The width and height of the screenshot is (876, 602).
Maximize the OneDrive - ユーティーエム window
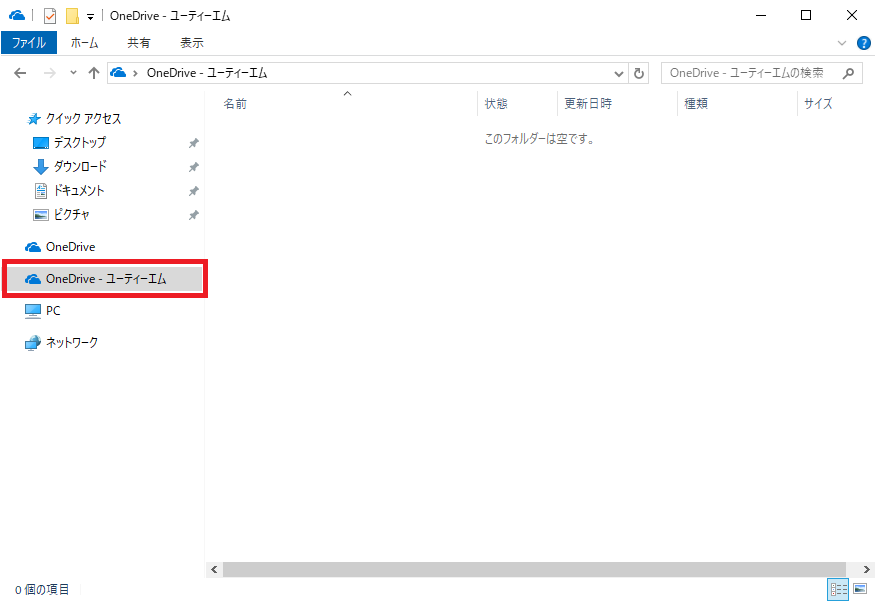(x=806, y=16)
